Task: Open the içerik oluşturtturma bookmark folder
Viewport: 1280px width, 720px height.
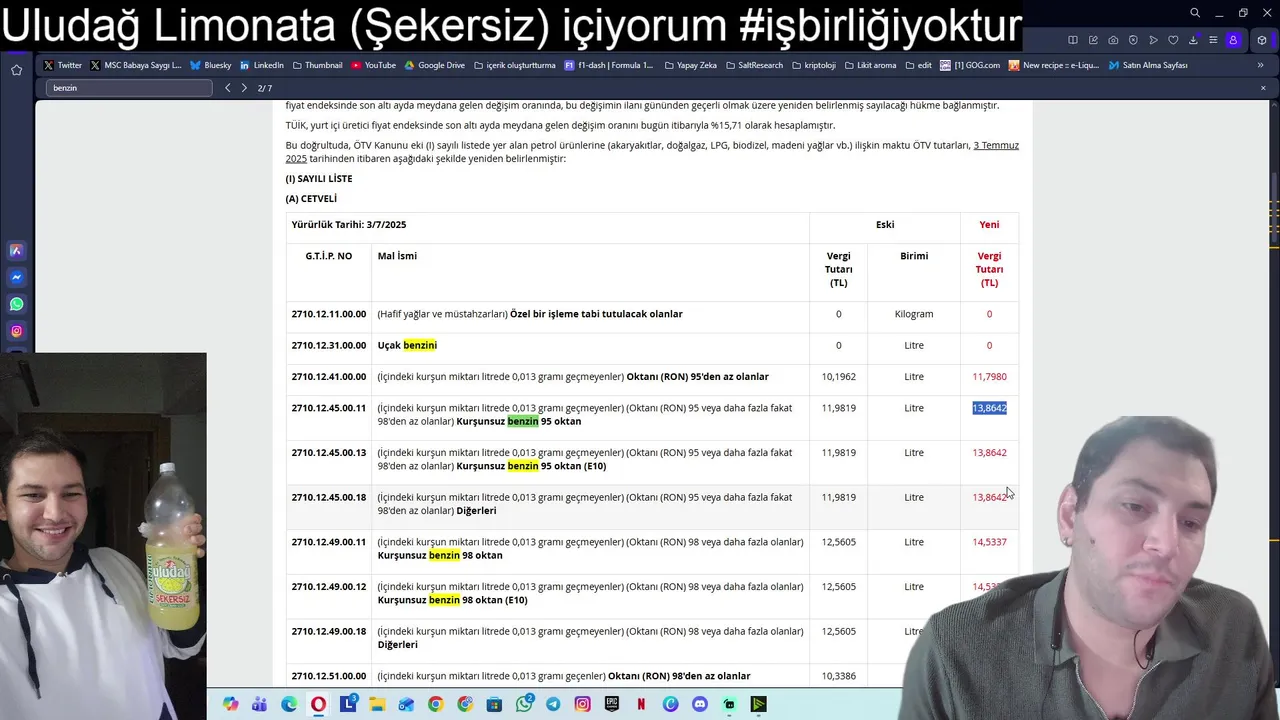Action: coord(515,65)
